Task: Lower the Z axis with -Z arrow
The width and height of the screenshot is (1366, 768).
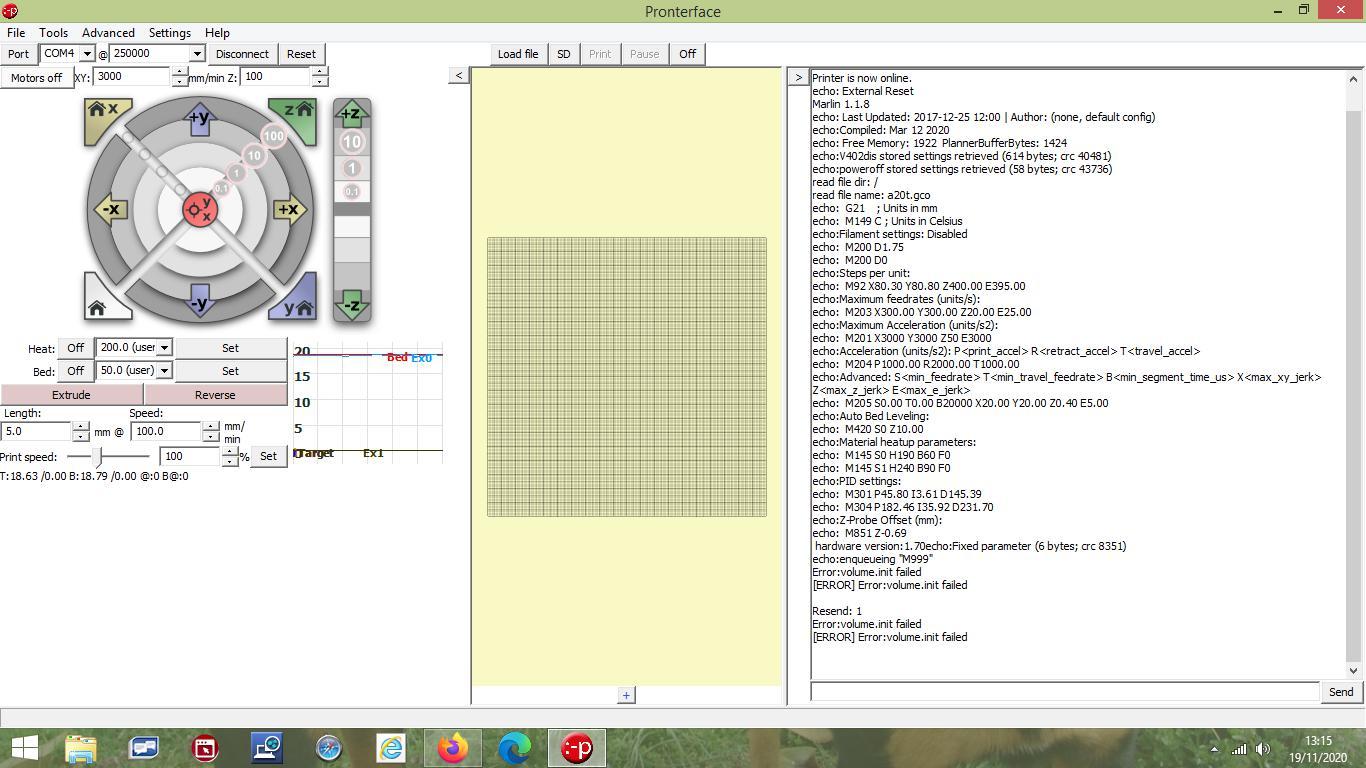Action: click(x=351, y=306)
